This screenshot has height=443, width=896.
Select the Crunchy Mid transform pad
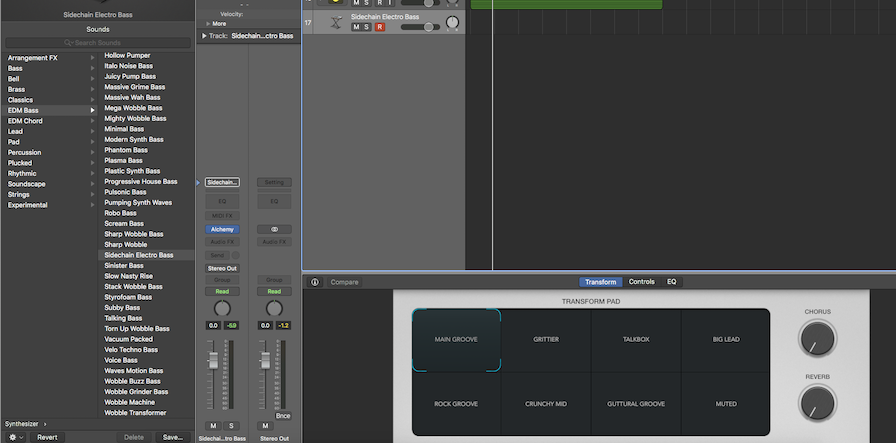(546, 404)
